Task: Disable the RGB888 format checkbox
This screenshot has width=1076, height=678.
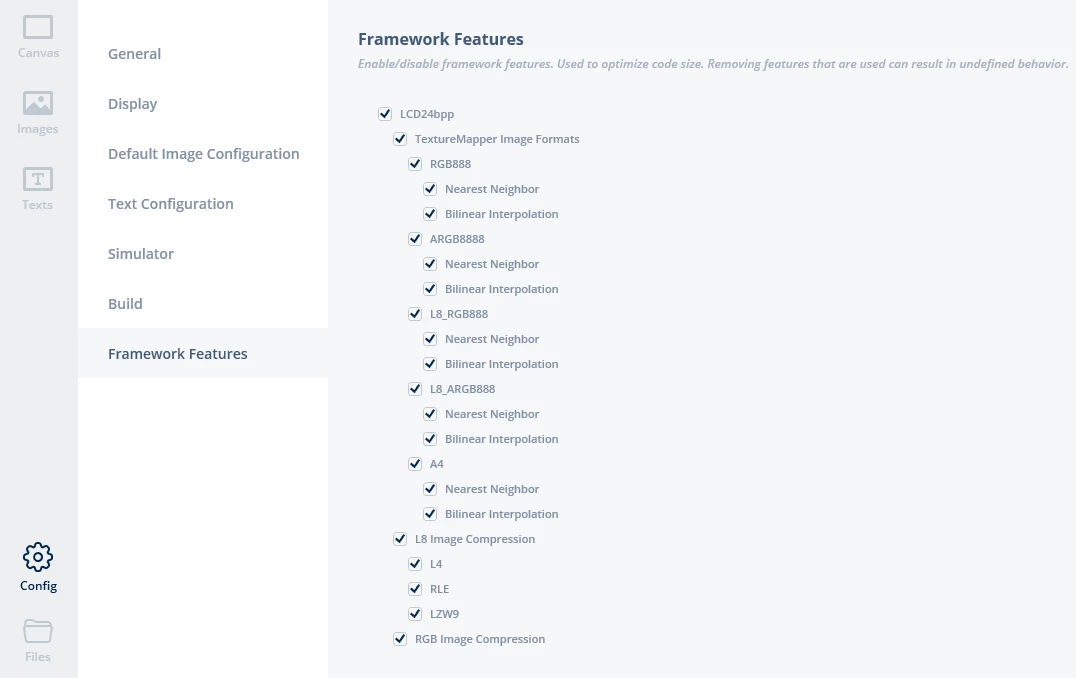Action: pos(415,164)
